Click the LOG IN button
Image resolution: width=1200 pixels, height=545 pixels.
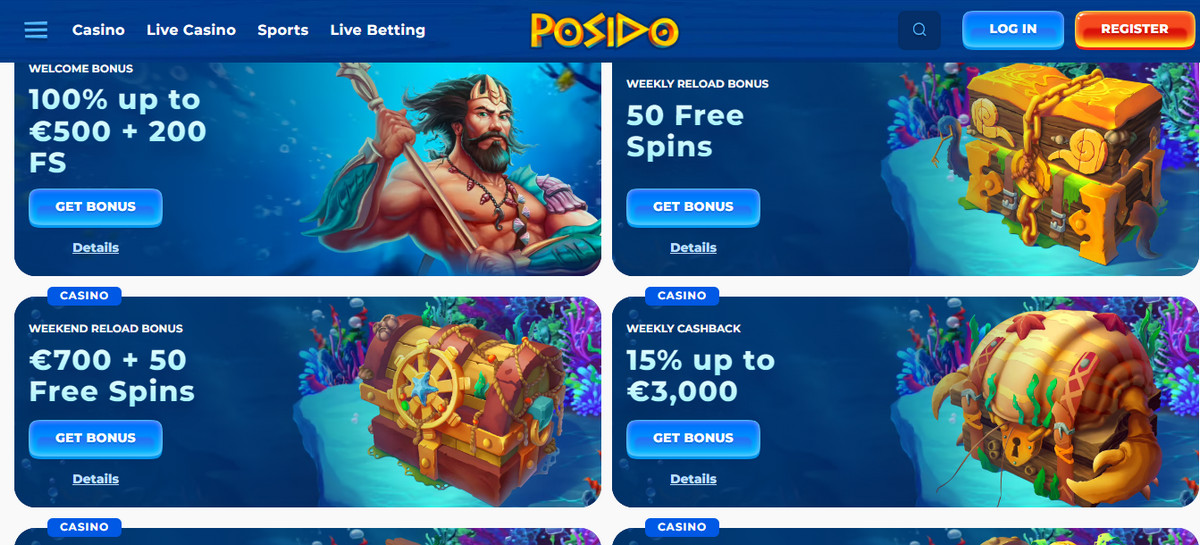[x=1013, y=29]
